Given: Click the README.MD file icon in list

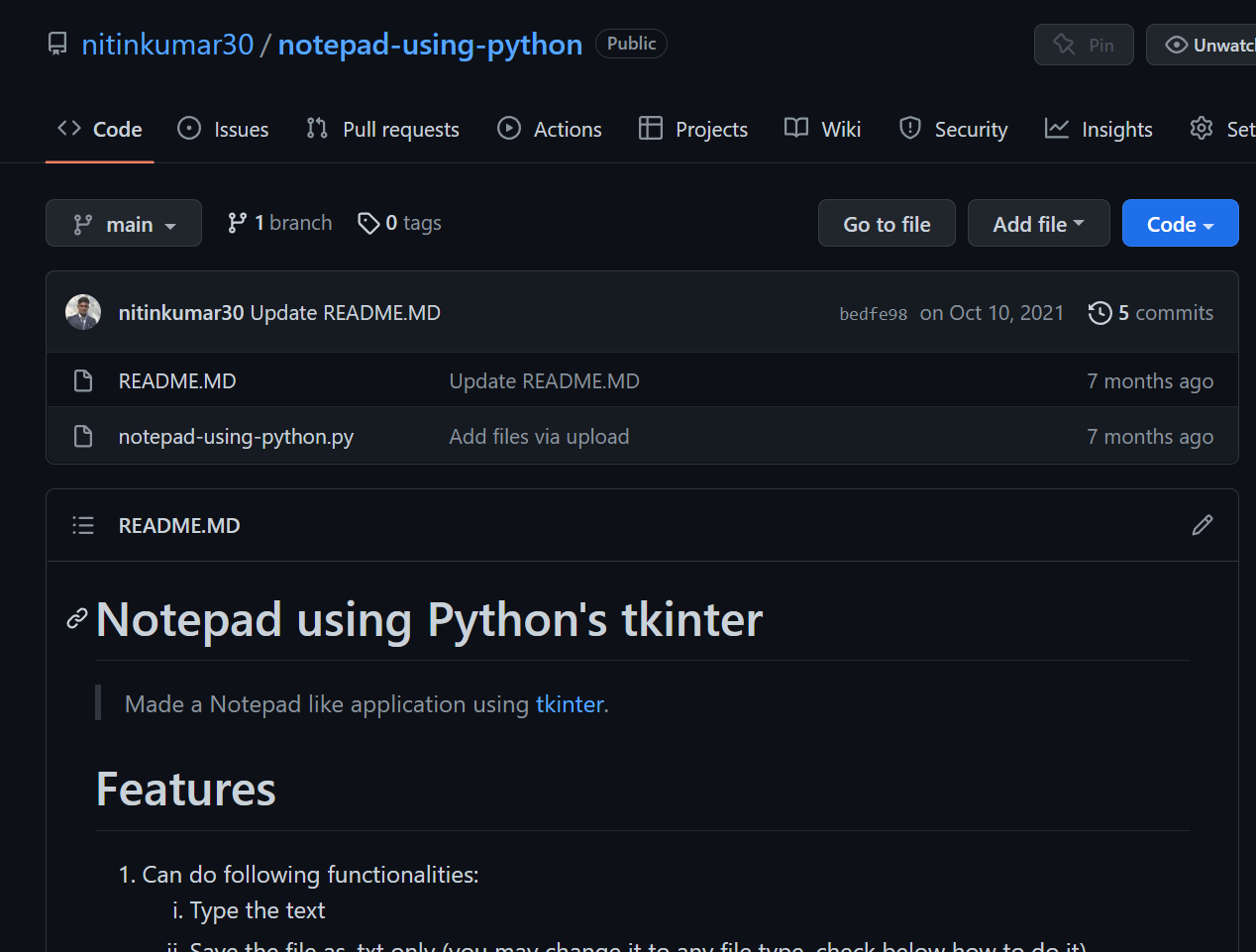Looking at the screenshot, I should pos(83,381).
